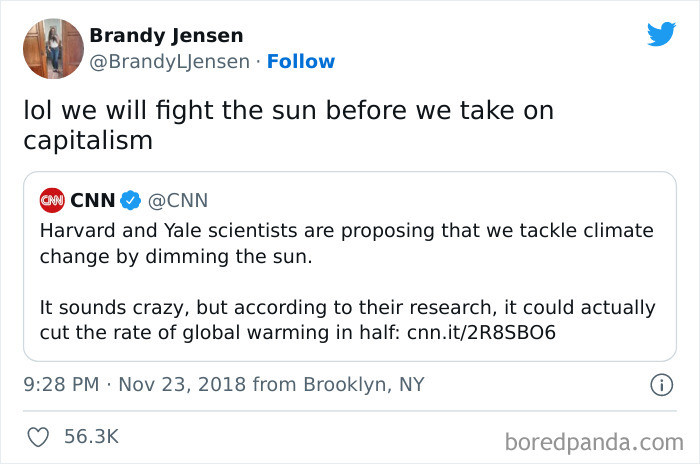Open the tweet info circle icon
700x464 pixels.
661,385
